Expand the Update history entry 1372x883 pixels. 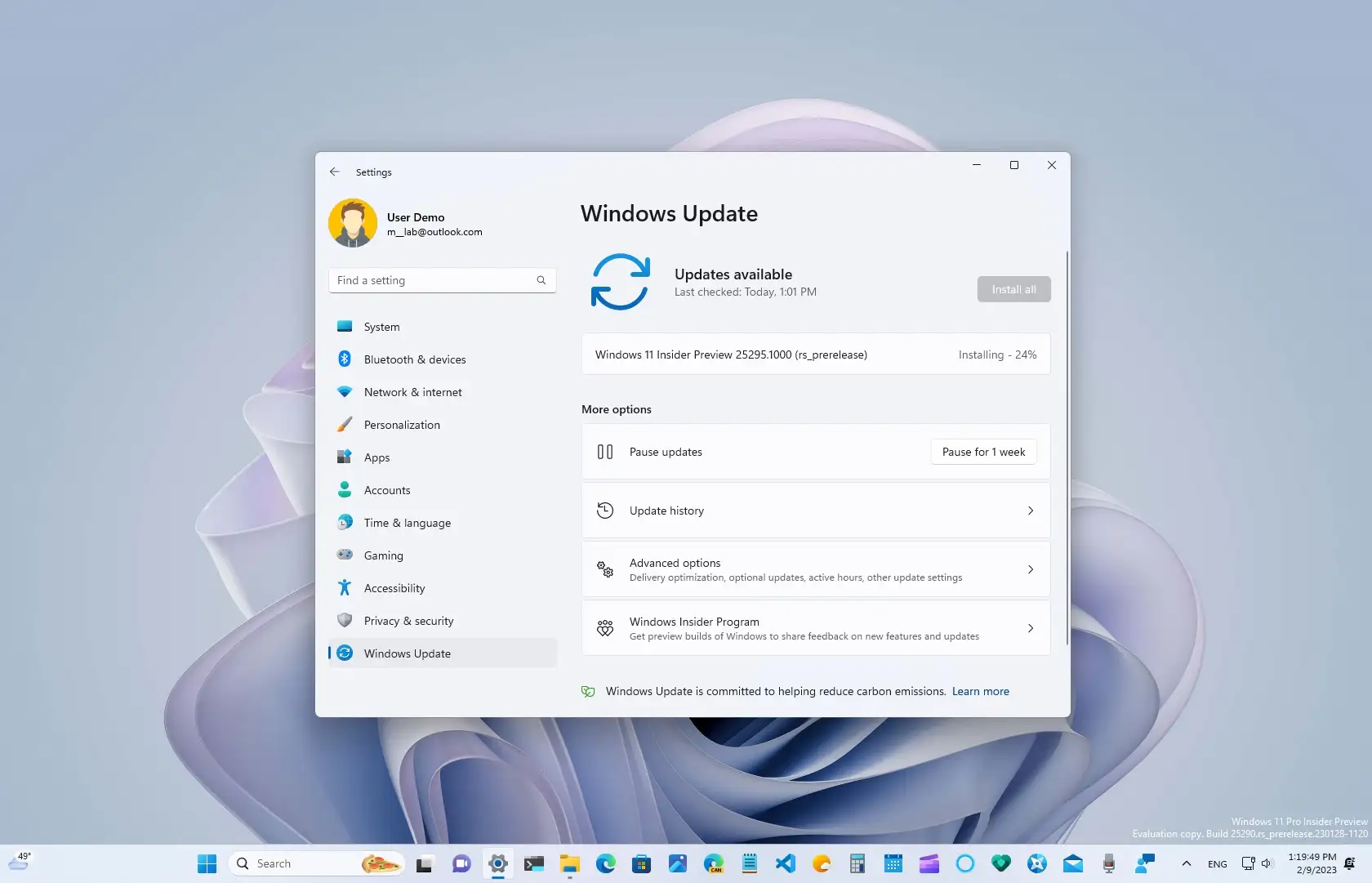(814, 510)
